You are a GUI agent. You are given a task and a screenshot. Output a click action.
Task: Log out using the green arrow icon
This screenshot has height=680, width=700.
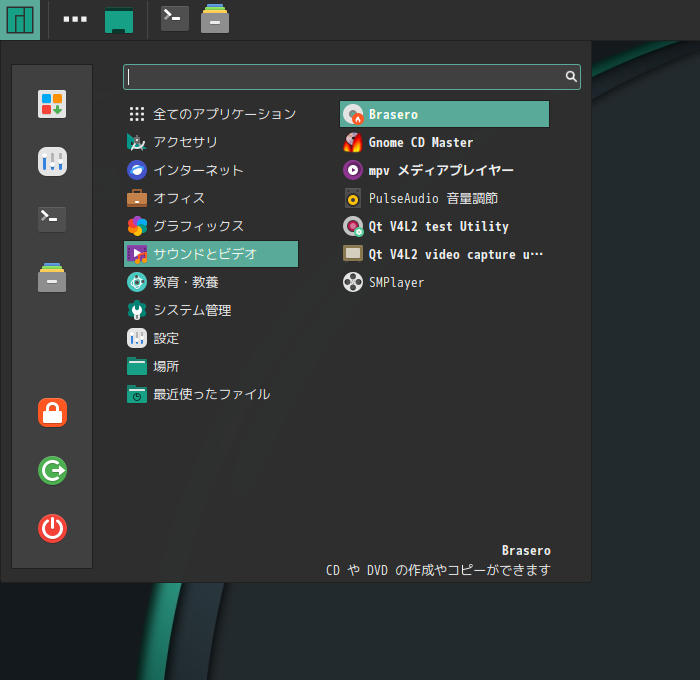coord(52,471)
